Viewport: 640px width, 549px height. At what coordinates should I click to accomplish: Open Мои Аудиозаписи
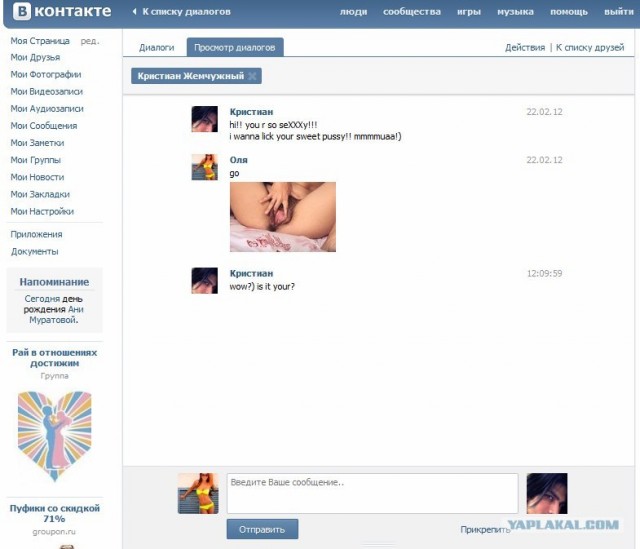(47, 109)
